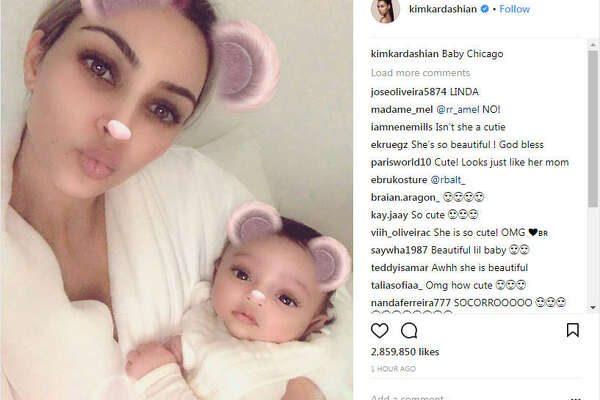Open the @rbalt_ mention link
Viewport: 600px width, 400px height.
[x=448, y=180]
